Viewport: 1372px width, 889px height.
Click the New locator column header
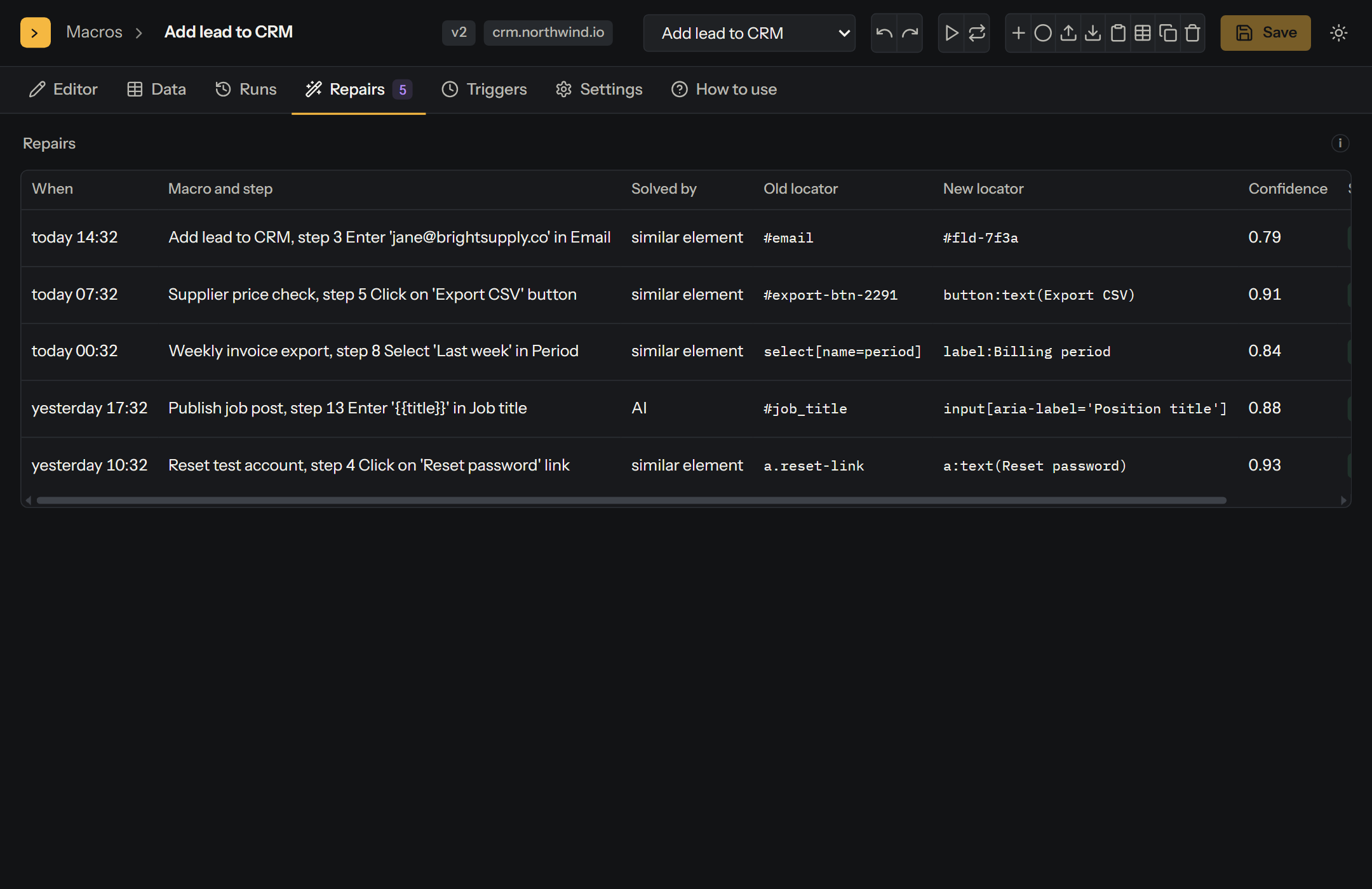pyautogui.click(x=983, y=189)
